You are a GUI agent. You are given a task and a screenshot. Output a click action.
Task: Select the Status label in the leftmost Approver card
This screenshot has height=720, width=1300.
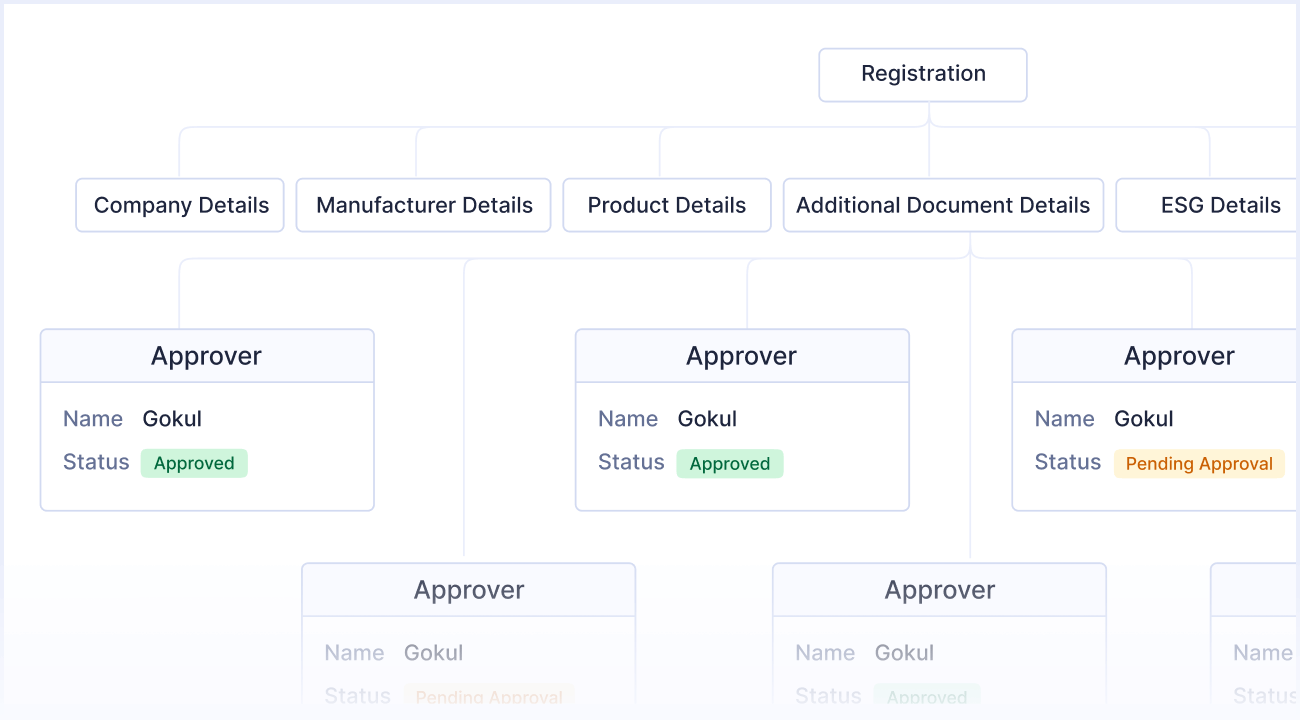(96, 462)
